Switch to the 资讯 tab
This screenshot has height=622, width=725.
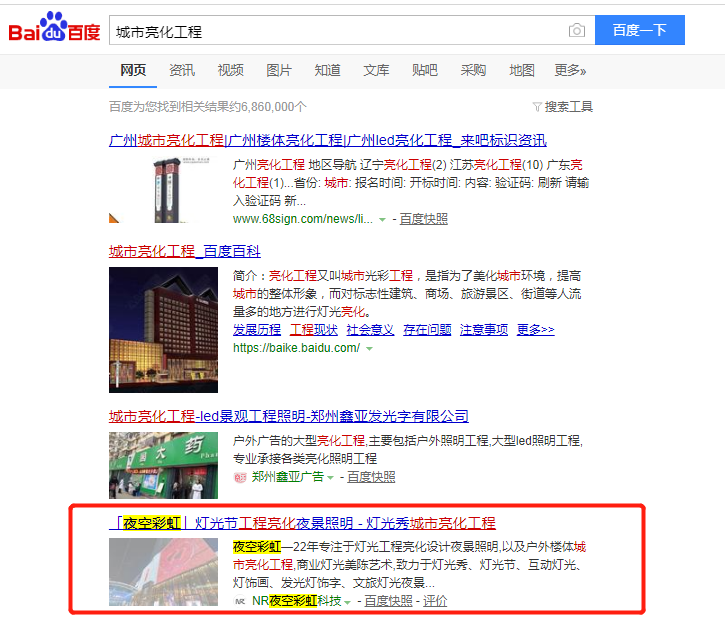coord(182,70)
